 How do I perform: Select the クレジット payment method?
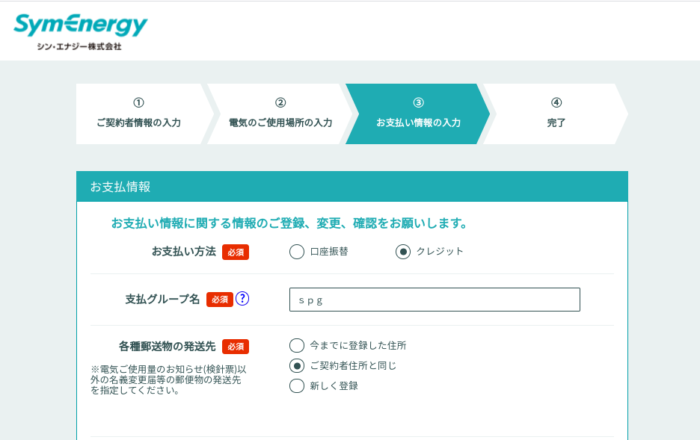403,252
